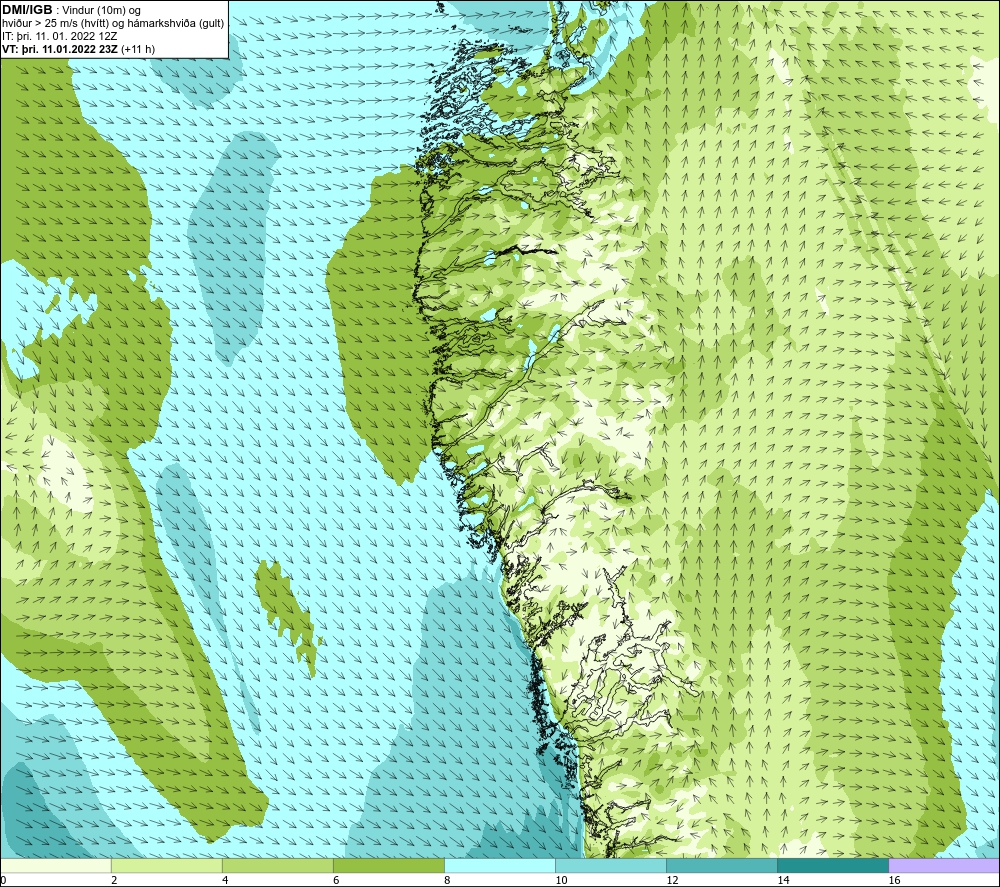Click the purple swatch above 16 m/s
The height and width of the screenshot is (887, 1000).
point(944,866)
